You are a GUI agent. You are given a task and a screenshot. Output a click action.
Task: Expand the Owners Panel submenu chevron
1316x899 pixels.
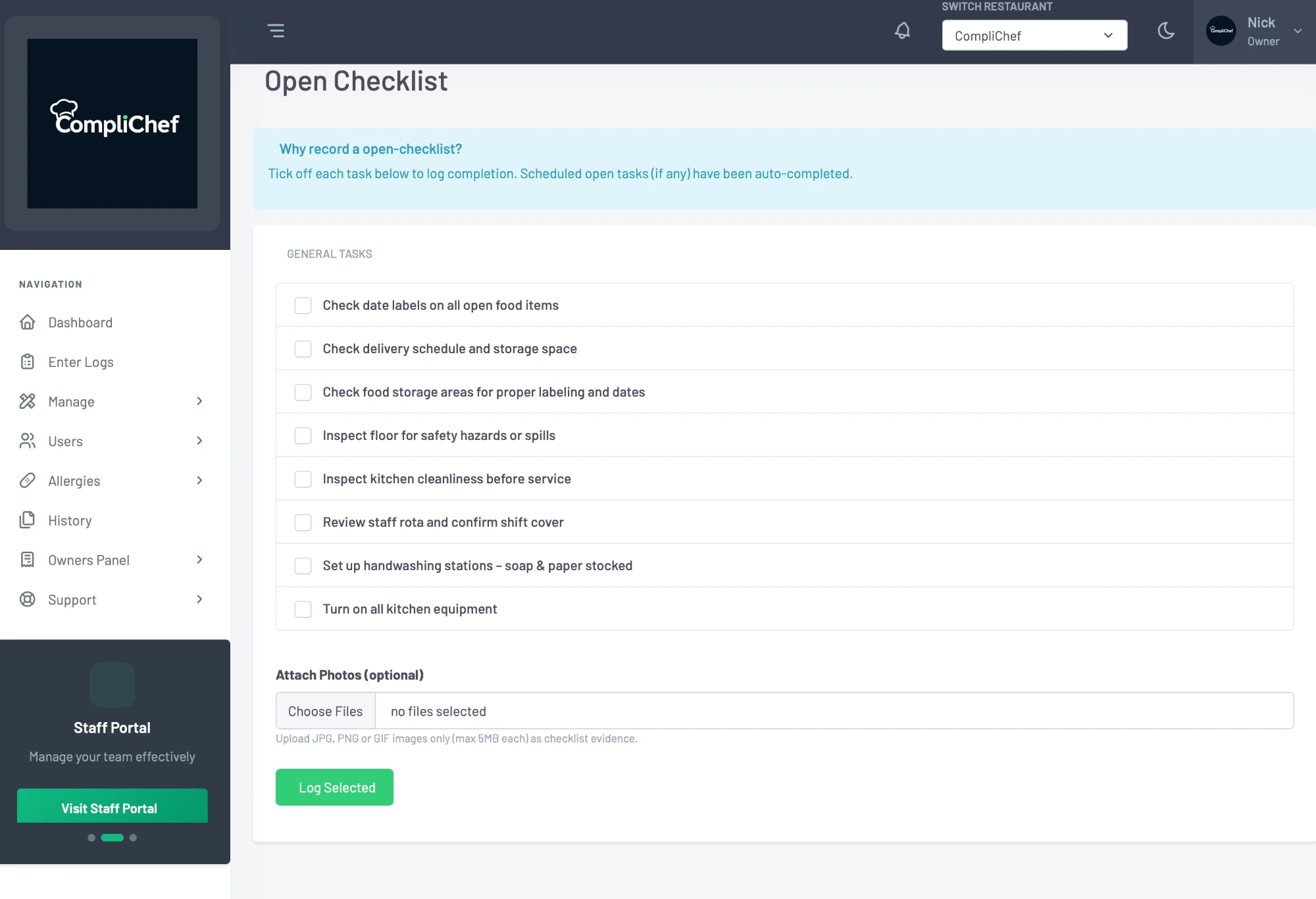click(199, 560)
